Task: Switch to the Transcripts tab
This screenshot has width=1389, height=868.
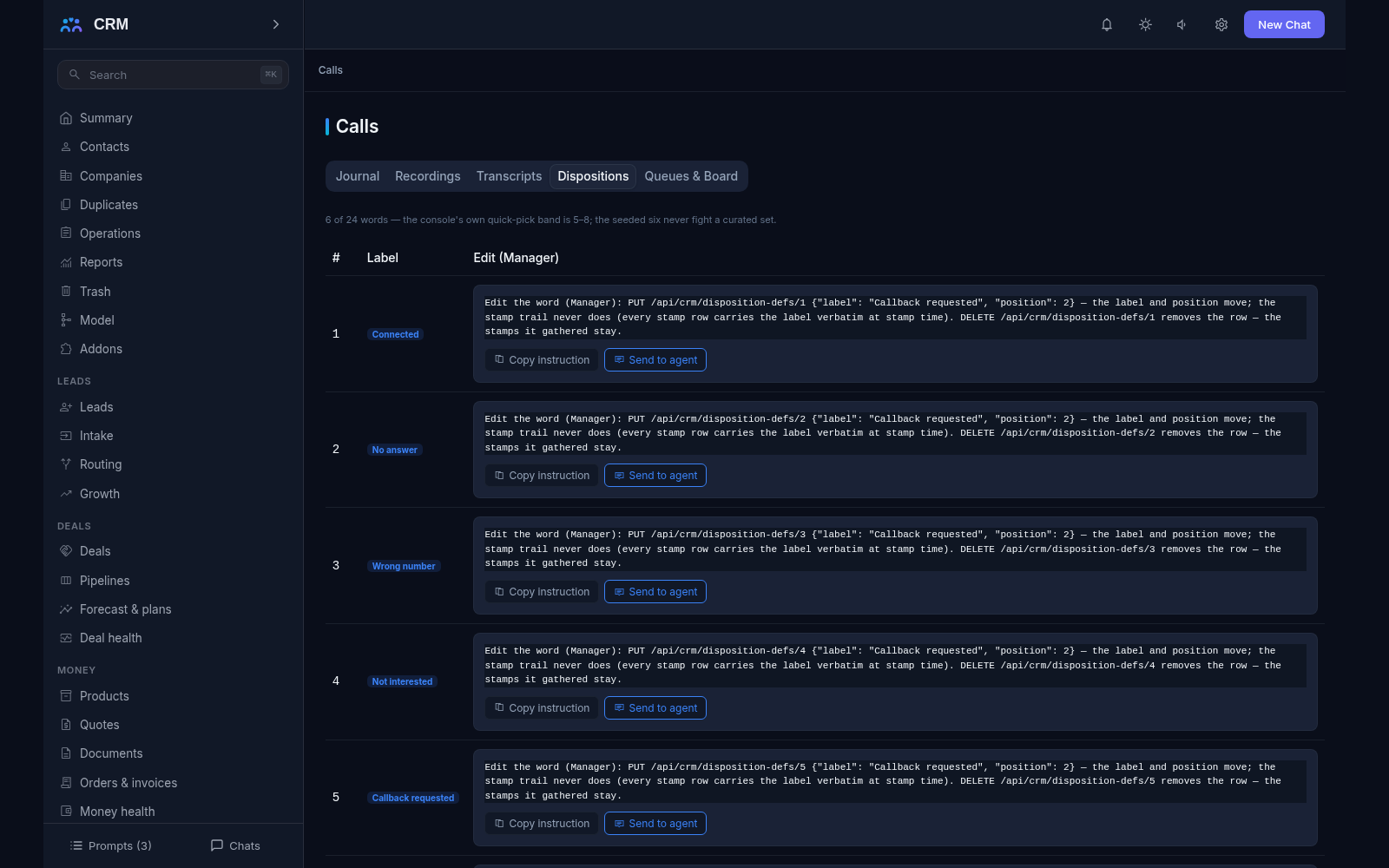Action: [x=509, y=176]
